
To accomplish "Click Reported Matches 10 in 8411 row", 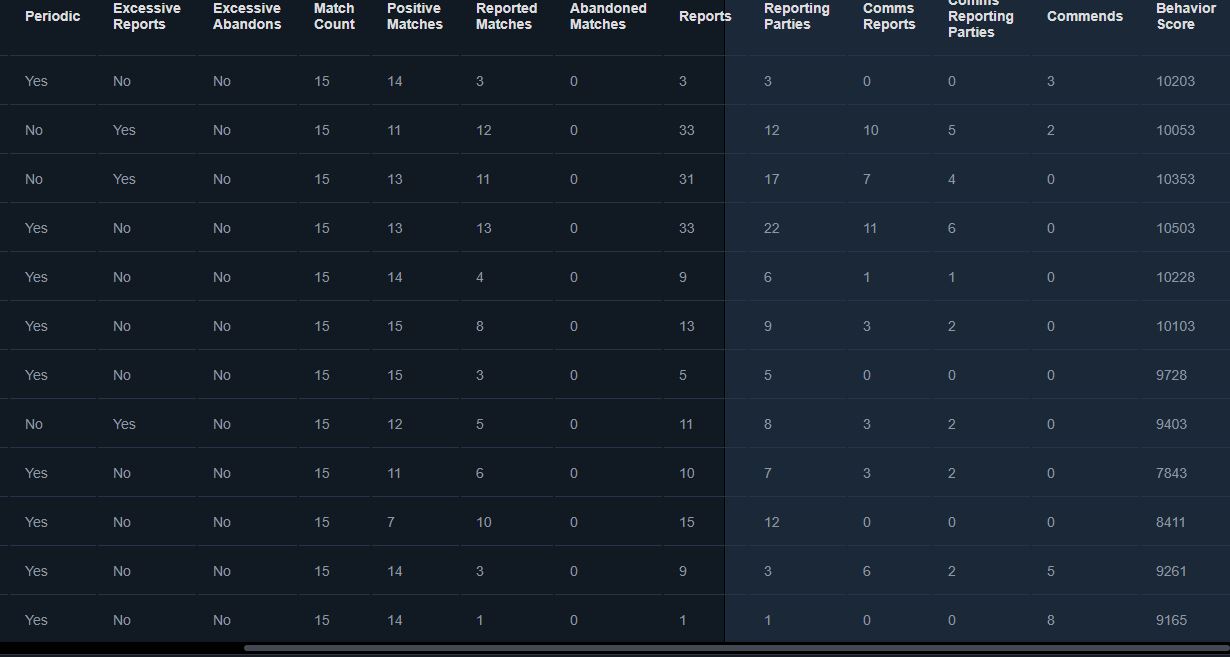I will click(x=484, y=522).
